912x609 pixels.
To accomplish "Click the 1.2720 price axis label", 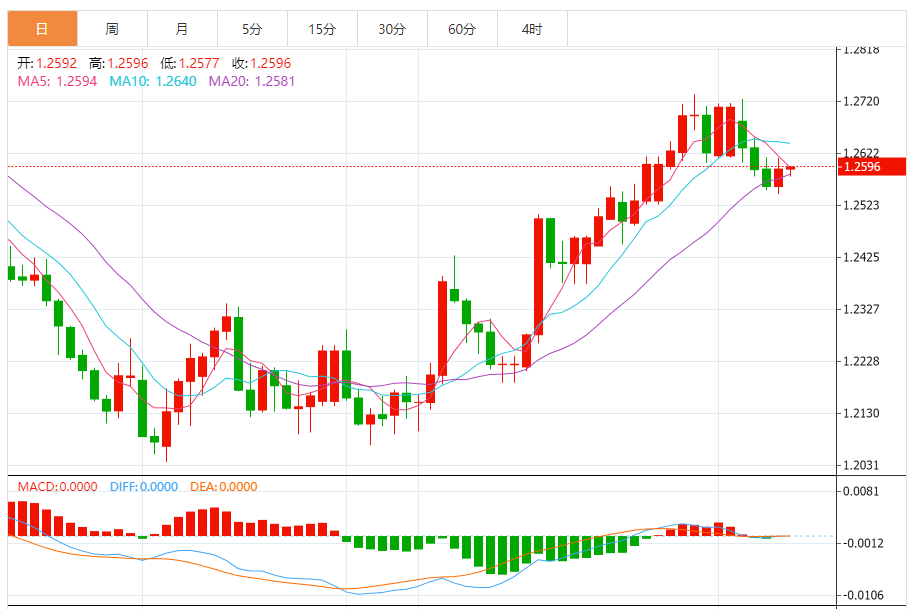I will tap(861, 101).
